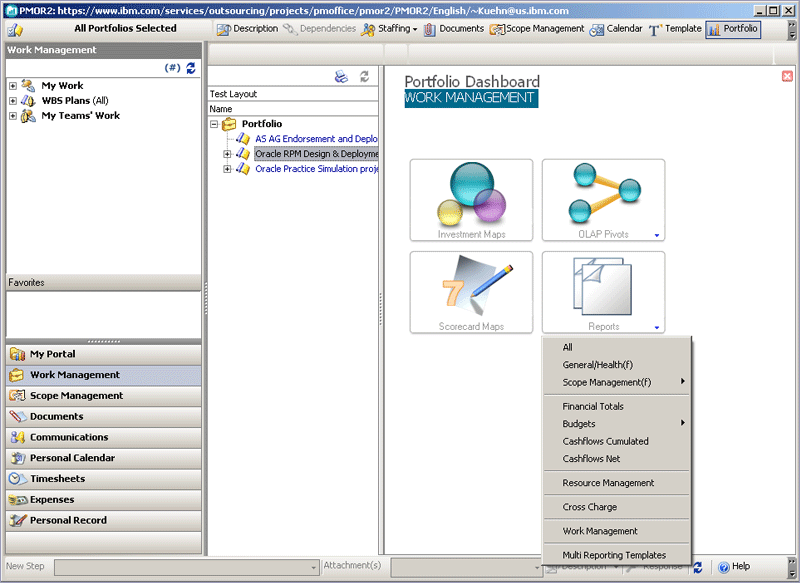The width and height of the screenshot is (800, 583).
Task: Open the OLAP Pivots dropdown arrow
Action: point(657,235)
